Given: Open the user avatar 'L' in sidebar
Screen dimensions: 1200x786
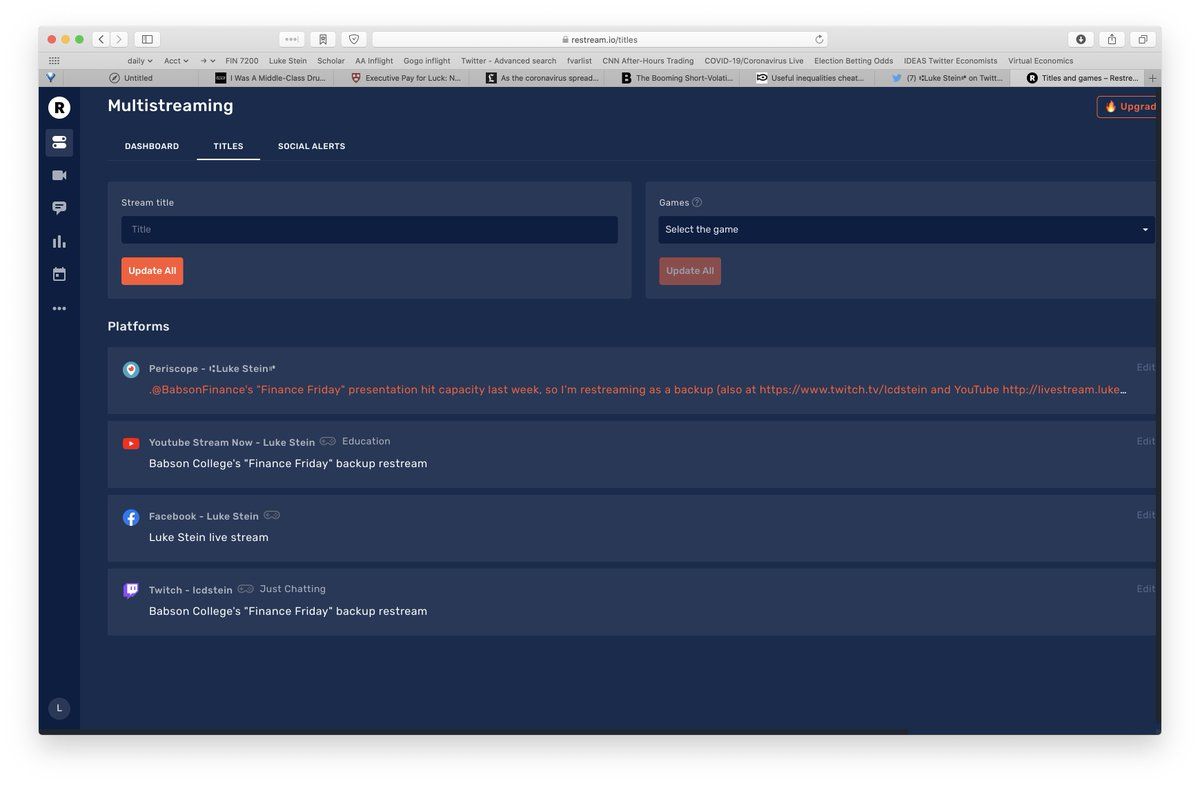Looking at the screenshot, I should tap(59, 708).
